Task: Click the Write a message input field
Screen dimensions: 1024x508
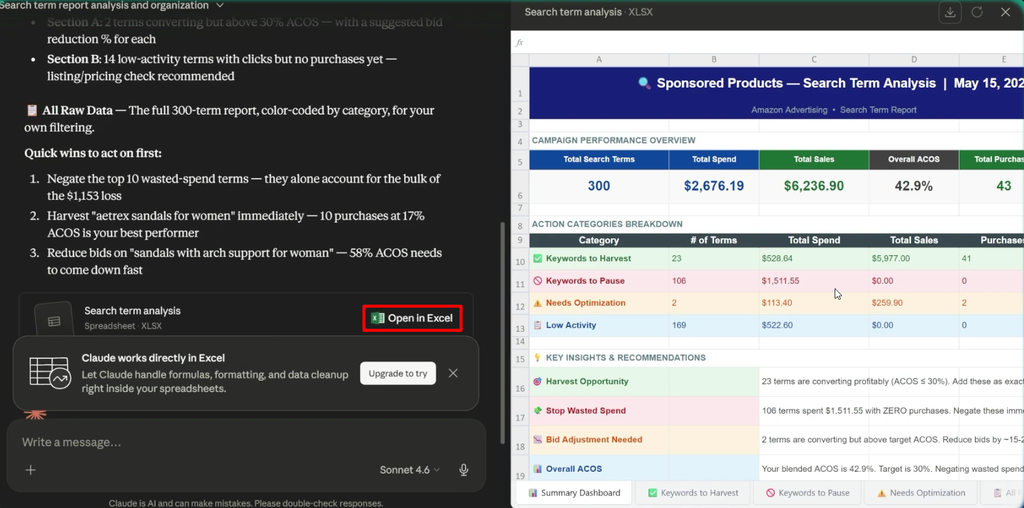Action: coord(246,442)
